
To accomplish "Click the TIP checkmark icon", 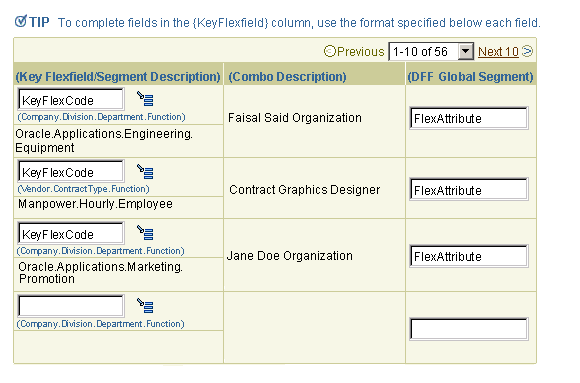I will (21, 21).
